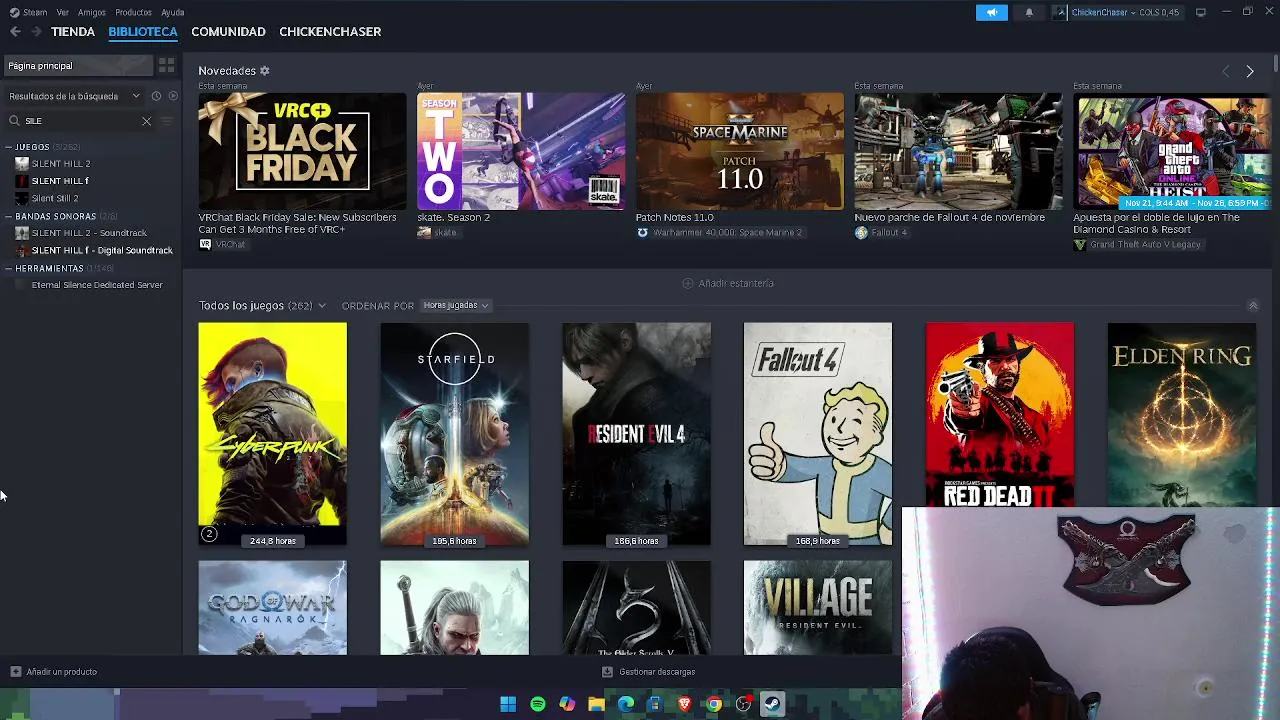Open Copilot from the taskbar
Screen dimensions: 1280x720
[567, 705]
